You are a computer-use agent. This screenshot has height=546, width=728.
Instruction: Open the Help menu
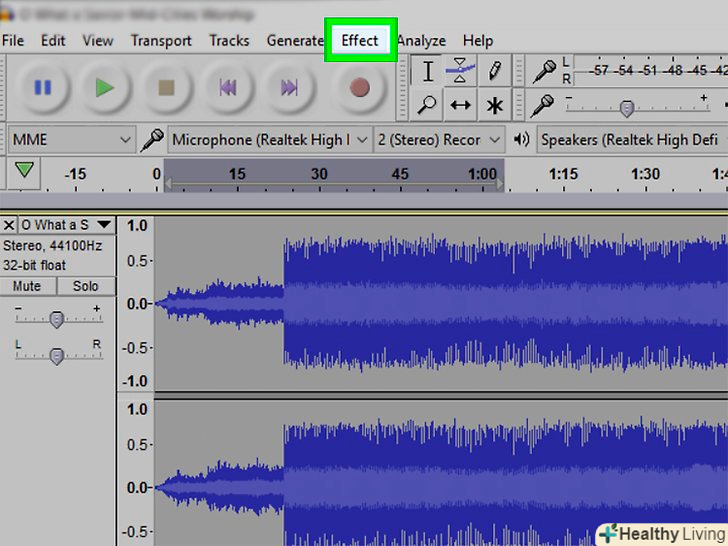(478, 41)
